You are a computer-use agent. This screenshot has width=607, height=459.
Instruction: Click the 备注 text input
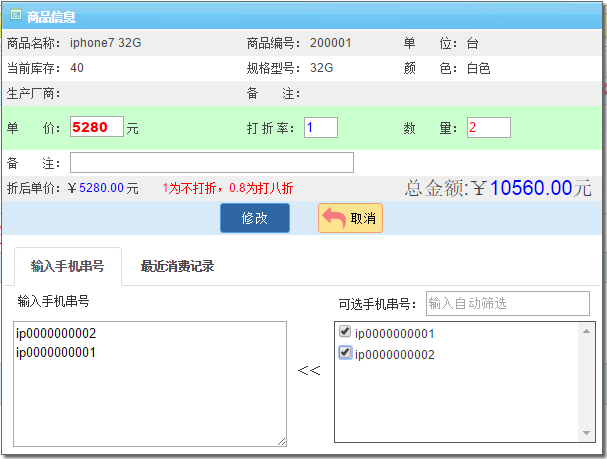point(212,162)
